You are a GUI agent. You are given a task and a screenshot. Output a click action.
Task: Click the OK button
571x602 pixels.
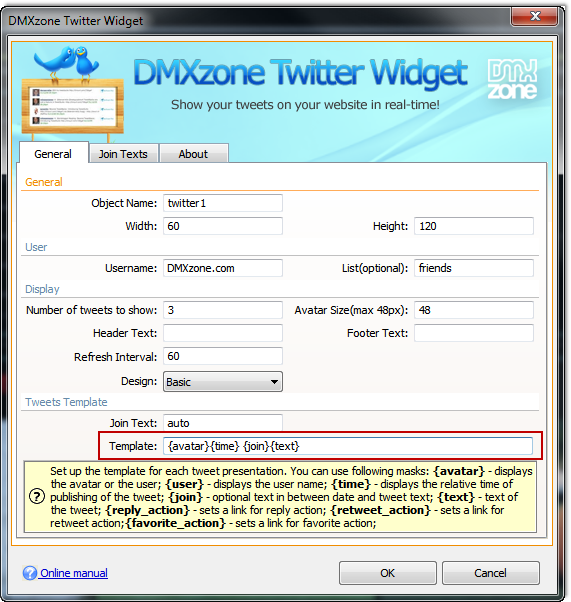[387, 573]
